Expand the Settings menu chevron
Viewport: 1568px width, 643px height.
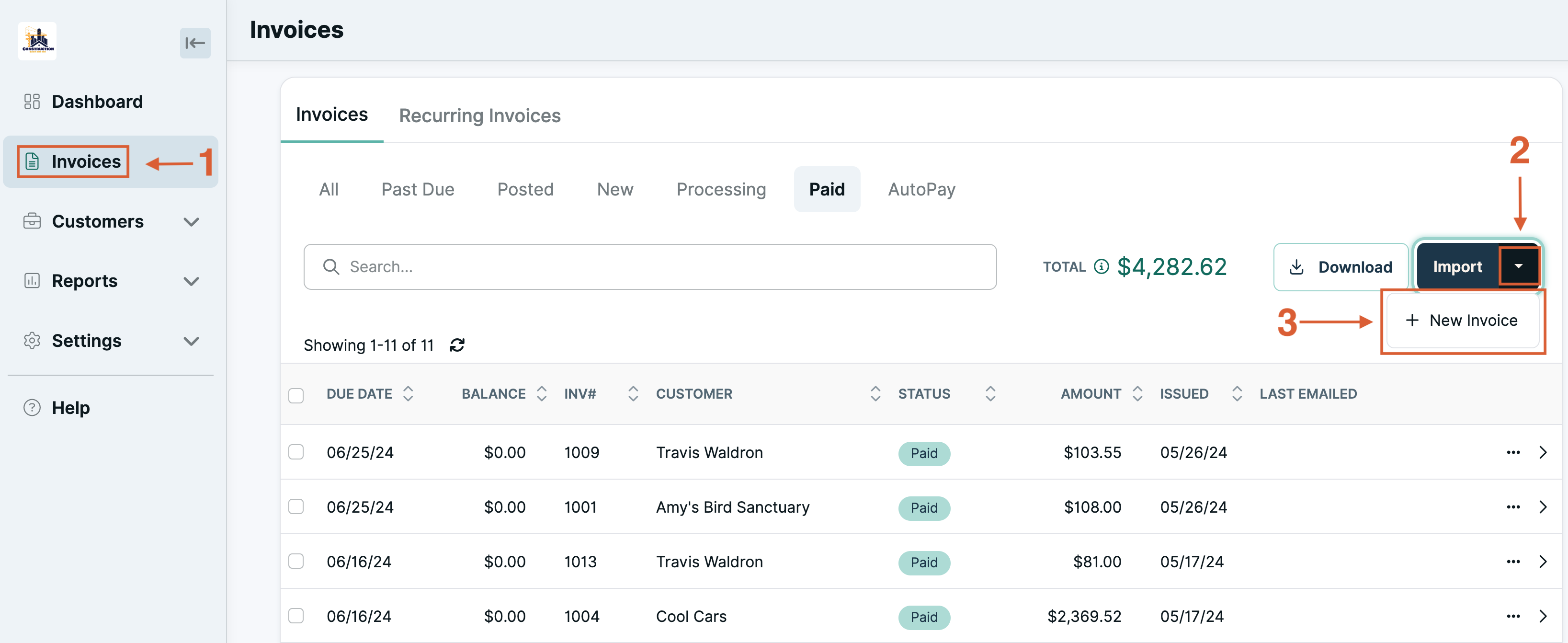(x=191, y=341)
